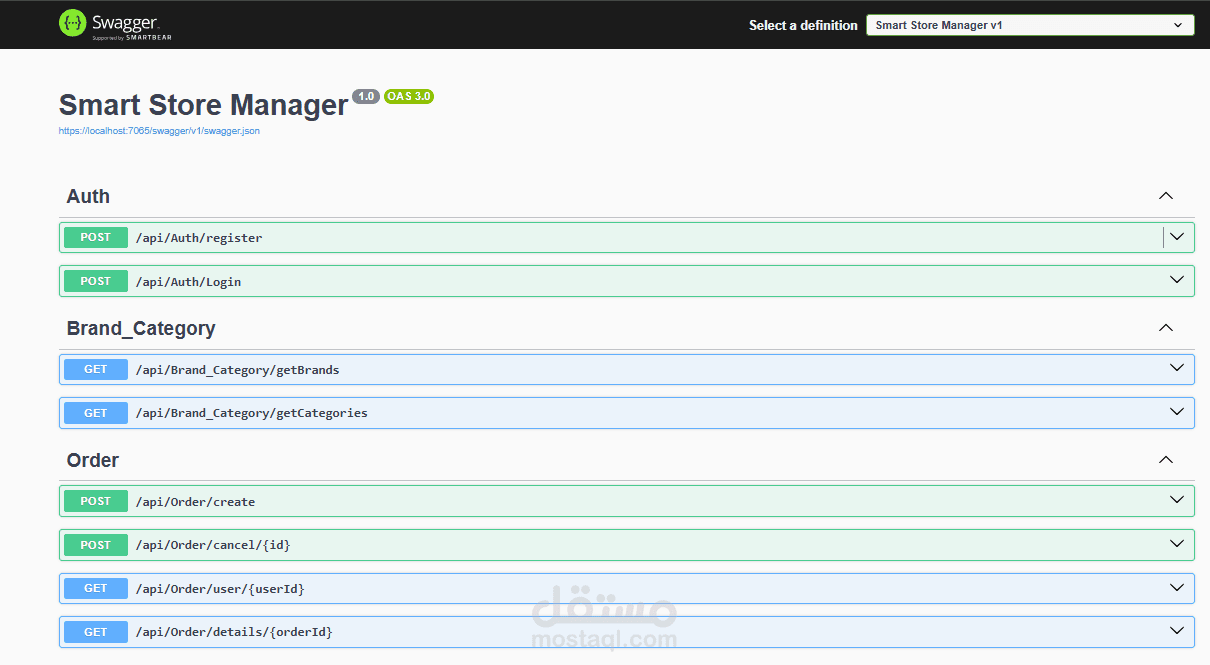Click POST badge of /api/Auth/Login
Screen dimensions: 1210x665
click(96, 281)
